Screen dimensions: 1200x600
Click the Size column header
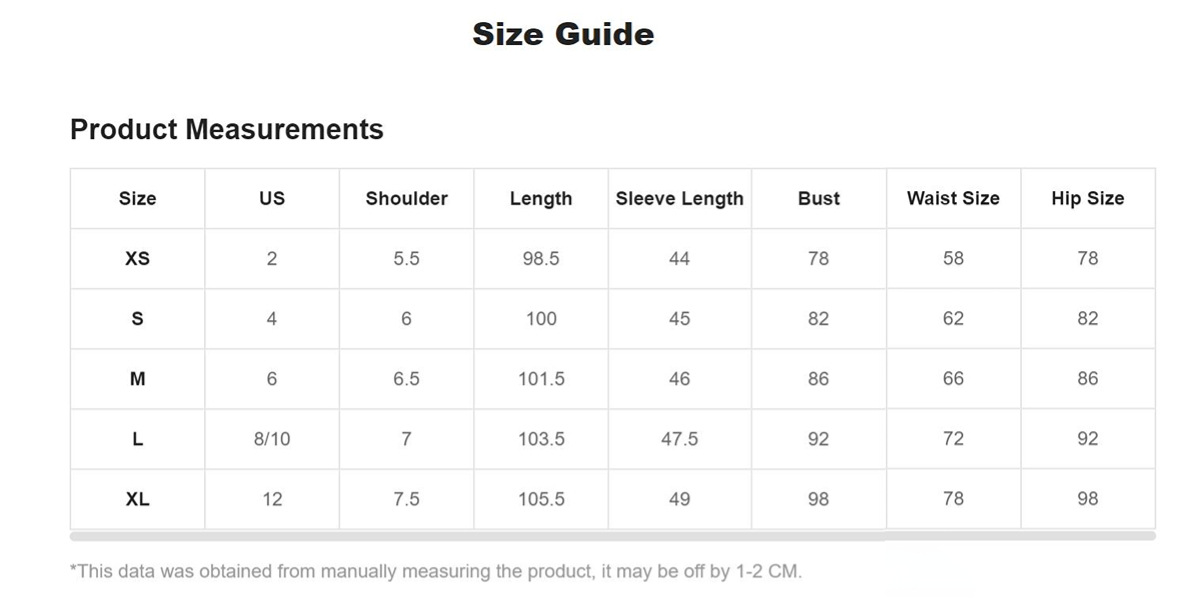pos(137,198)
